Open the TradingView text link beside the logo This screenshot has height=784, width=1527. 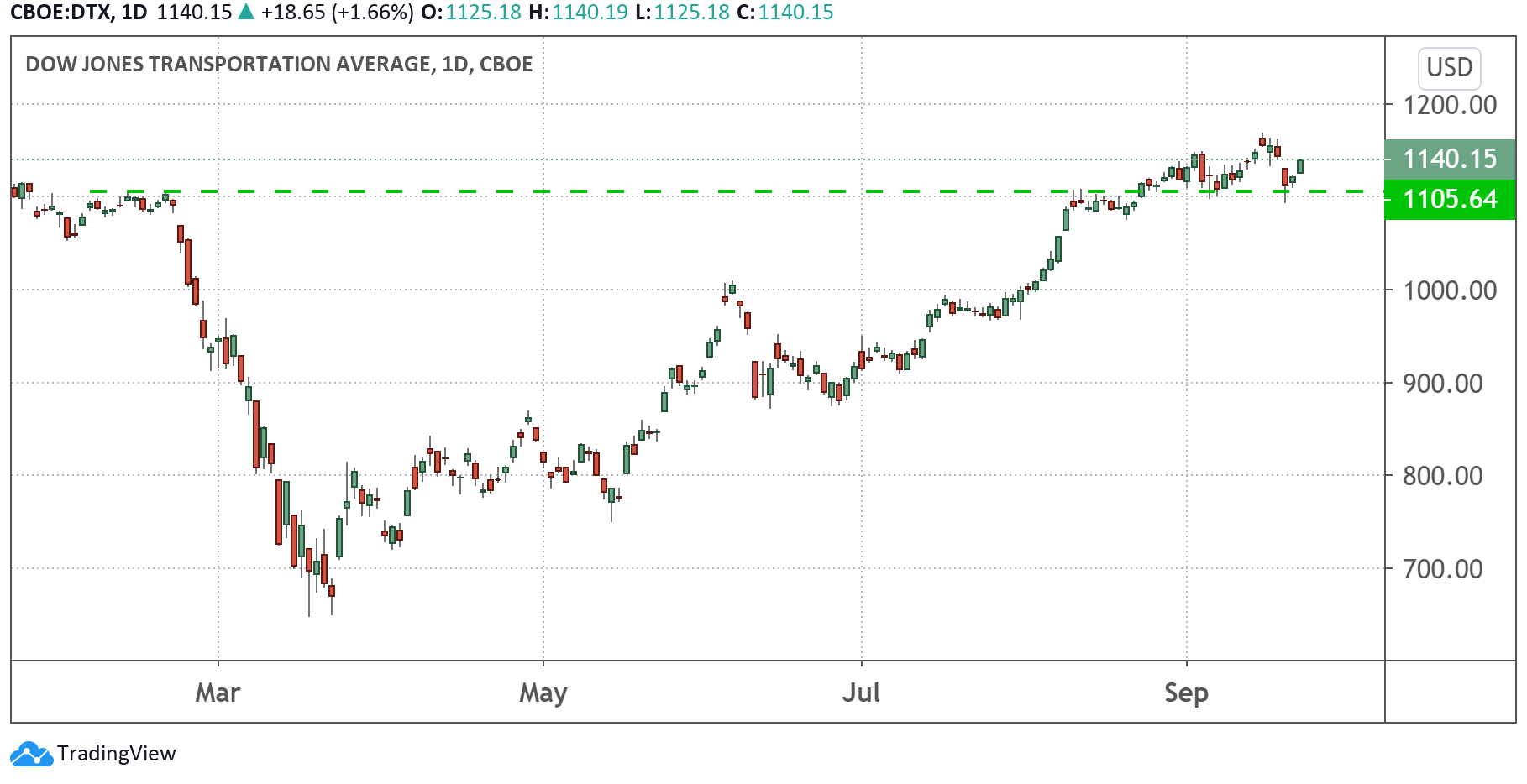pyautogui.click(x=117, y=754)
